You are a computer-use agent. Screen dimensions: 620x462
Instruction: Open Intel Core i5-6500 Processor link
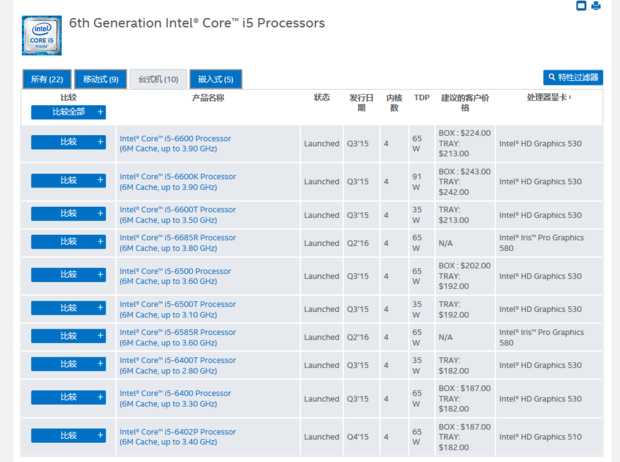click(x=175, y=276)
